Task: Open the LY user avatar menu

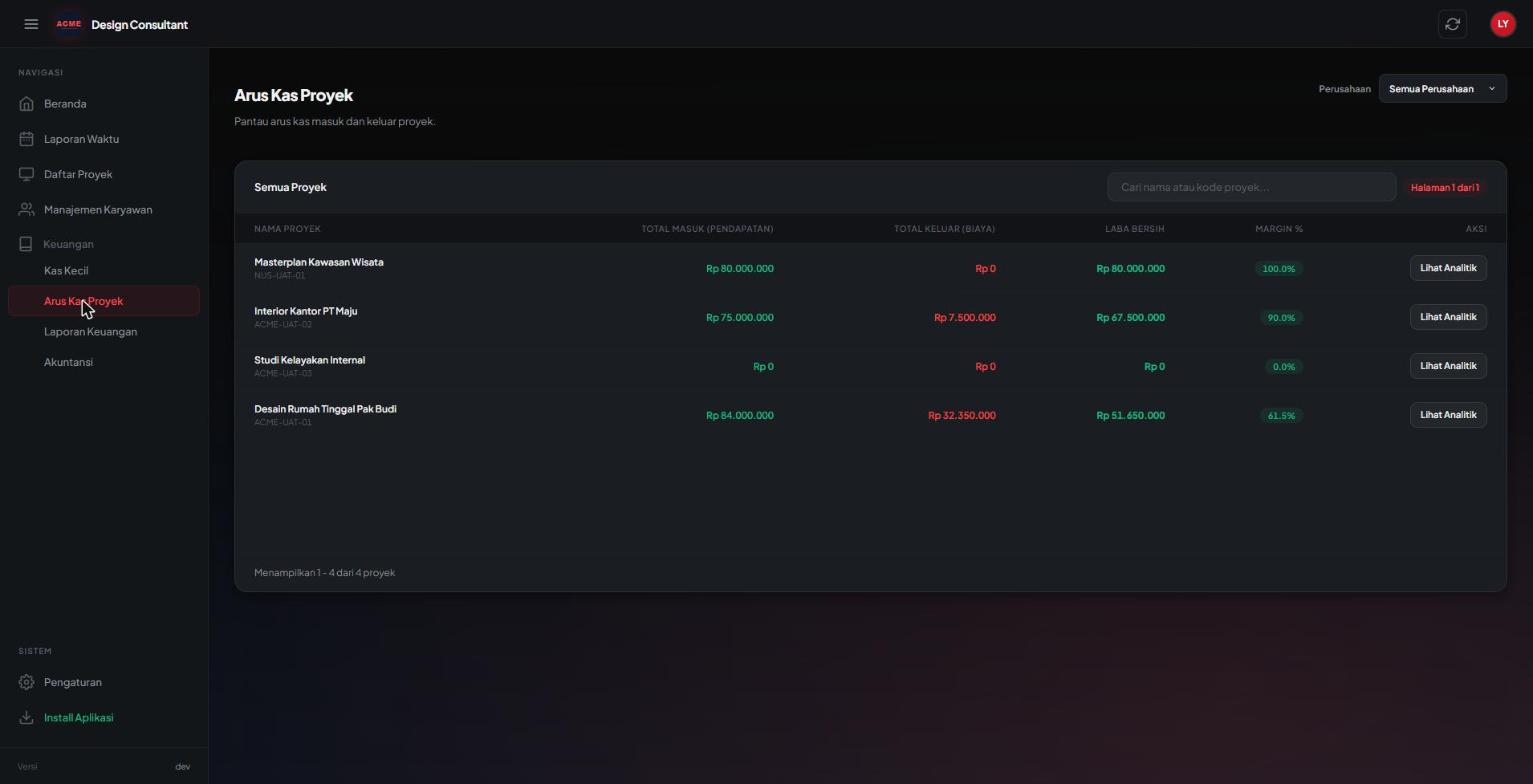Action: pyautogui.click(x=1502, y=24)
